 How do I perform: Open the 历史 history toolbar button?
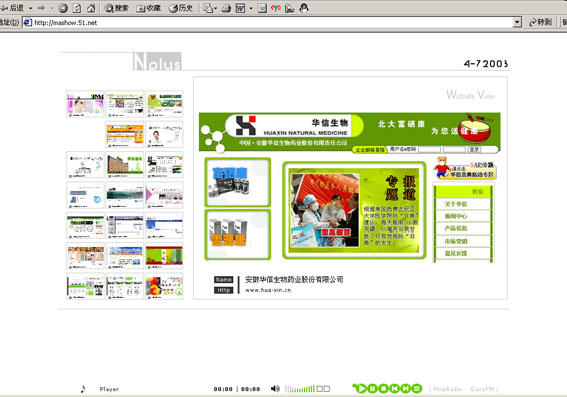pos(180,8)
